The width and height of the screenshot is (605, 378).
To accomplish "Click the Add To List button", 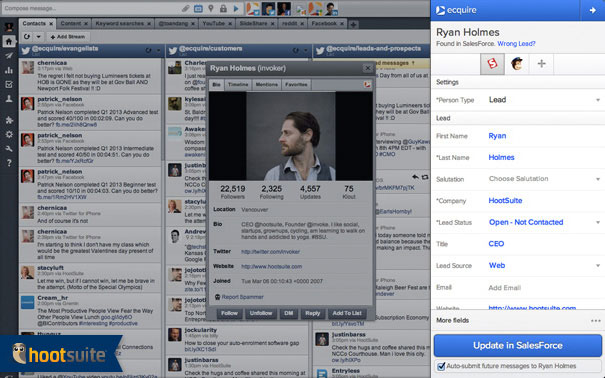I will point(347,313).
